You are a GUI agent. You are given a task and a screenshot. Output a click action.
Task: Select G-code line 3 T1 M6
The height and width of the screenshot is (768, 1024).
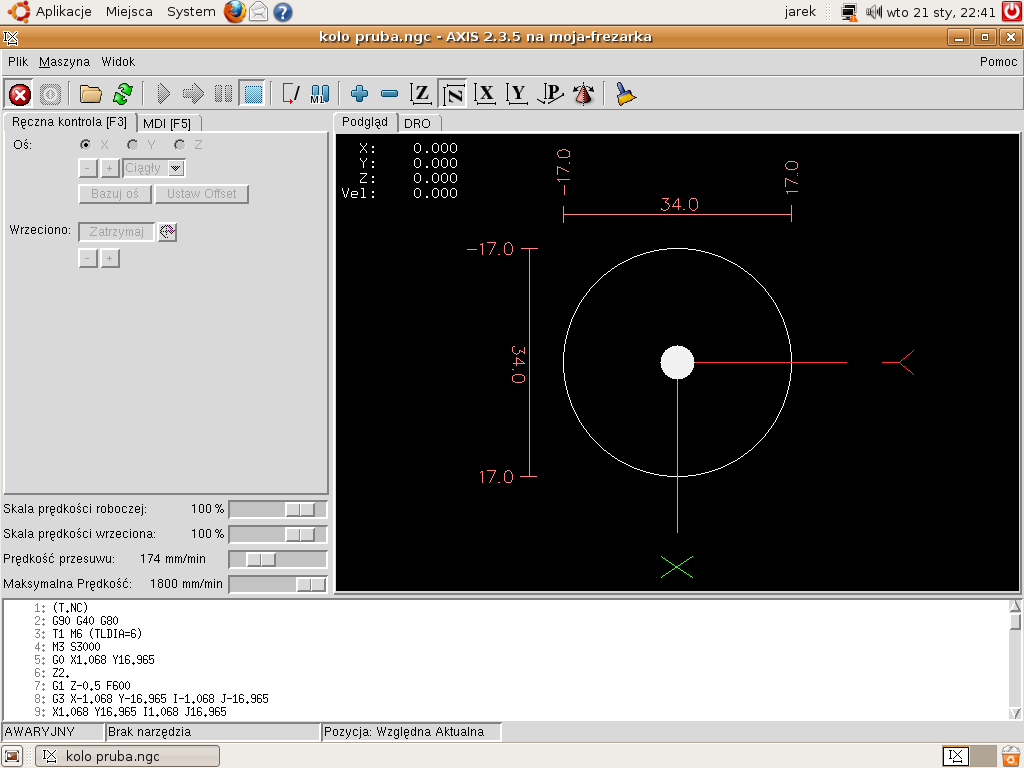coord(97,633)
